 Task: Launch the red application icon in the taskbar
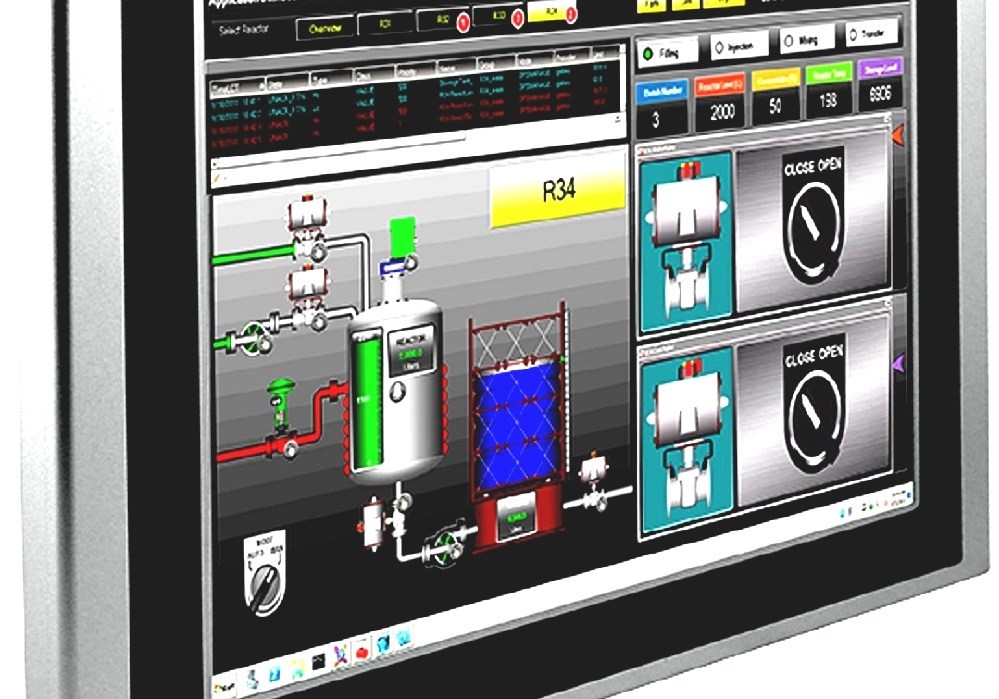coord(362,652)
